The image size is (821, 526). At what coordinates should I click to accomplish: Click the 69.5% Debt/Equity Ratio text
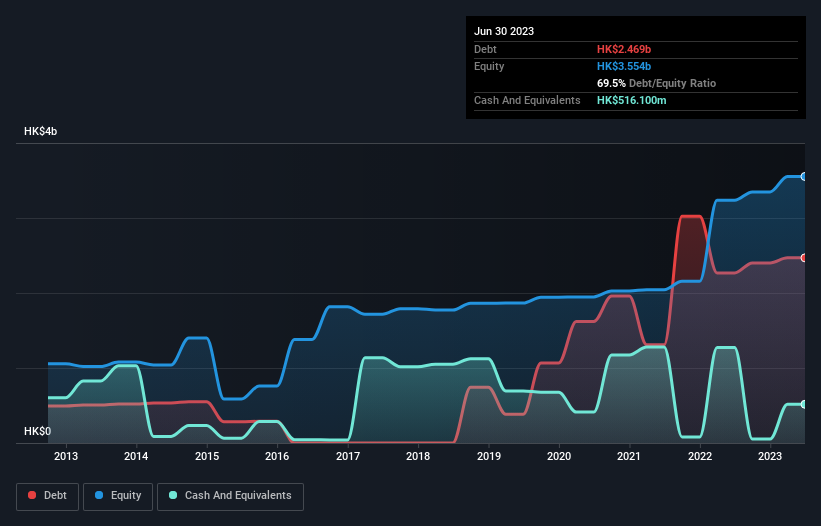pyautogui.click(x=656, y=83)
